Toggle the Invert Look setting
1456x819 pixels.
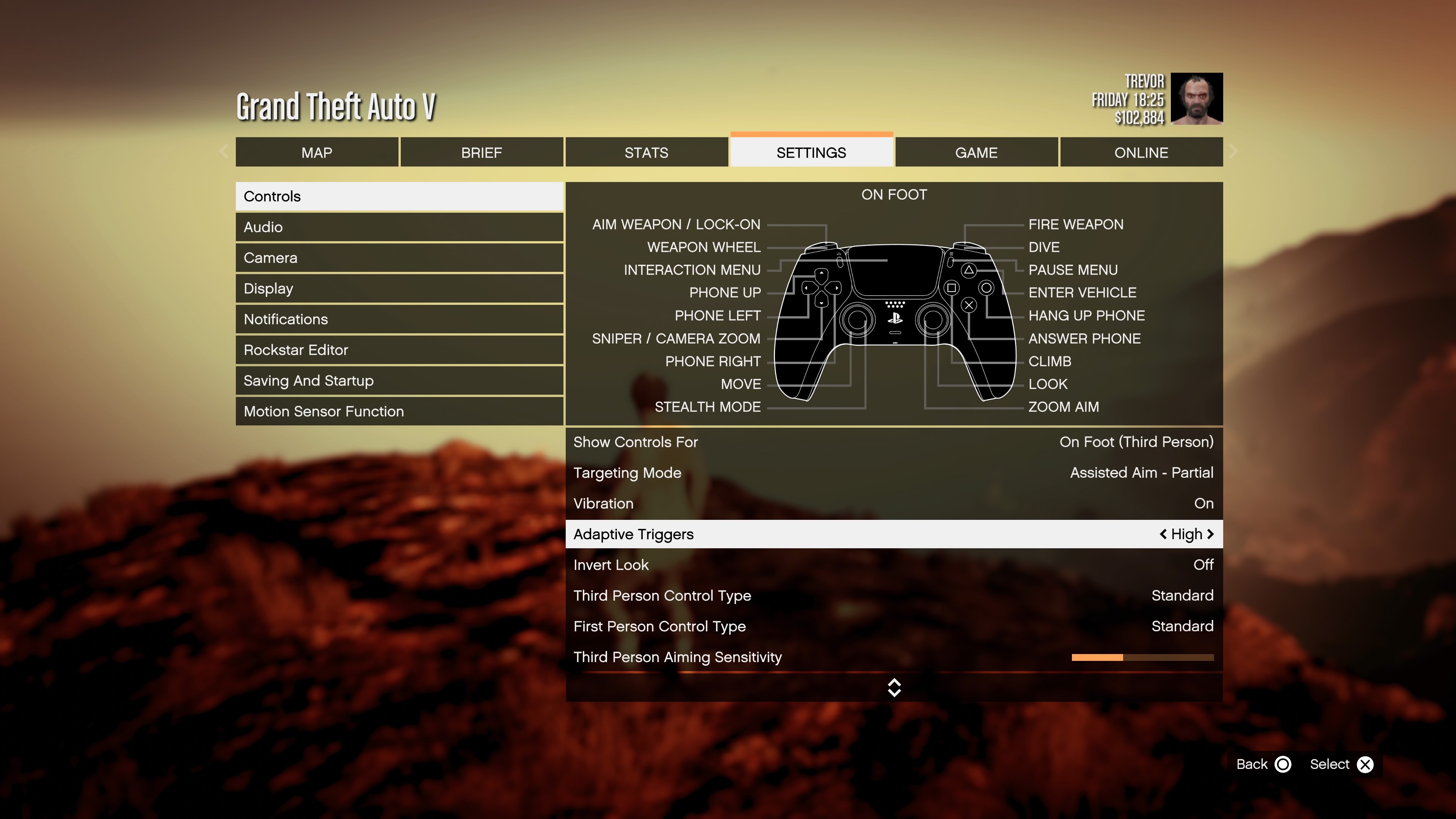894,565
